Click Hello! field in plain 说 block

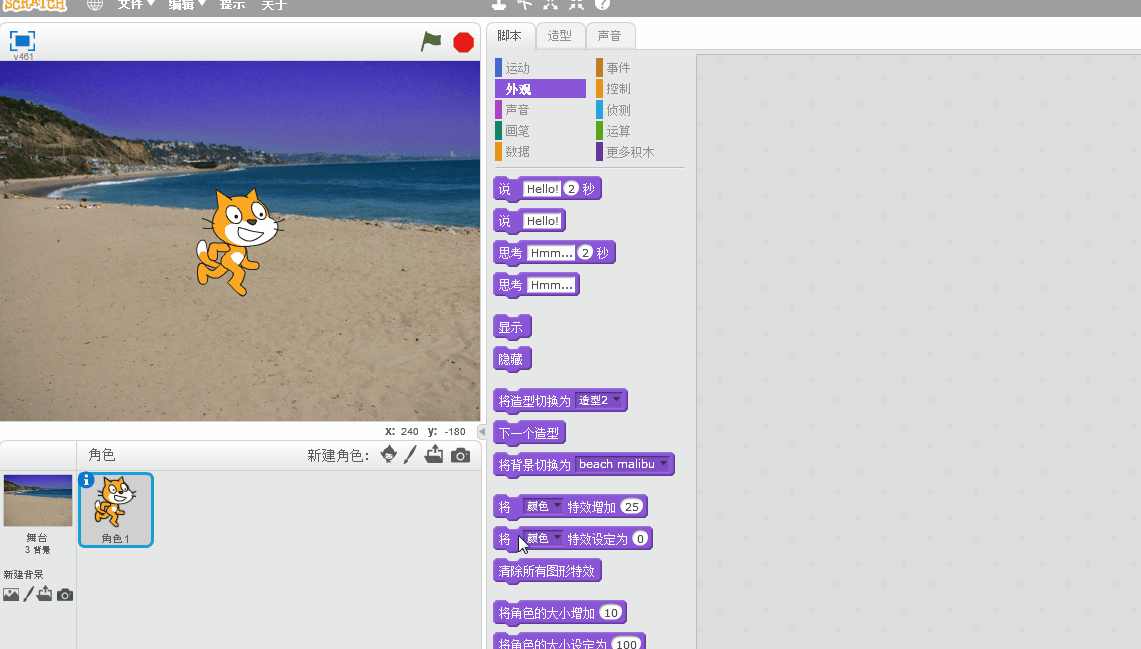coord(542,220)
